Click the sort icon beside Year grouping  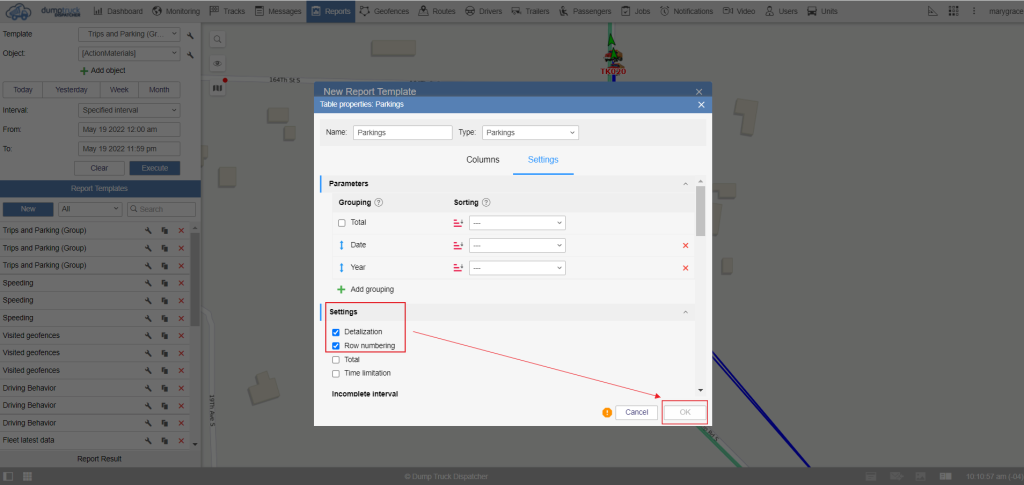pos(458,268)
